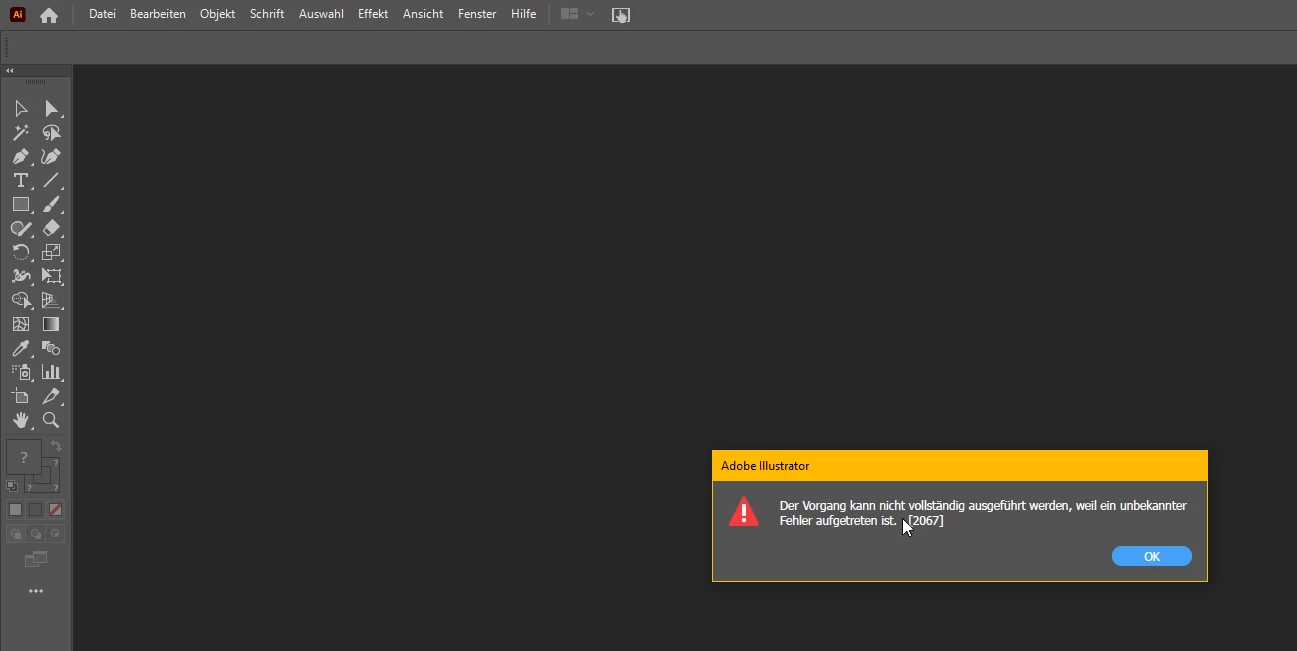
Task: Enable Draw Behind mode
Action: click(35, 534)
